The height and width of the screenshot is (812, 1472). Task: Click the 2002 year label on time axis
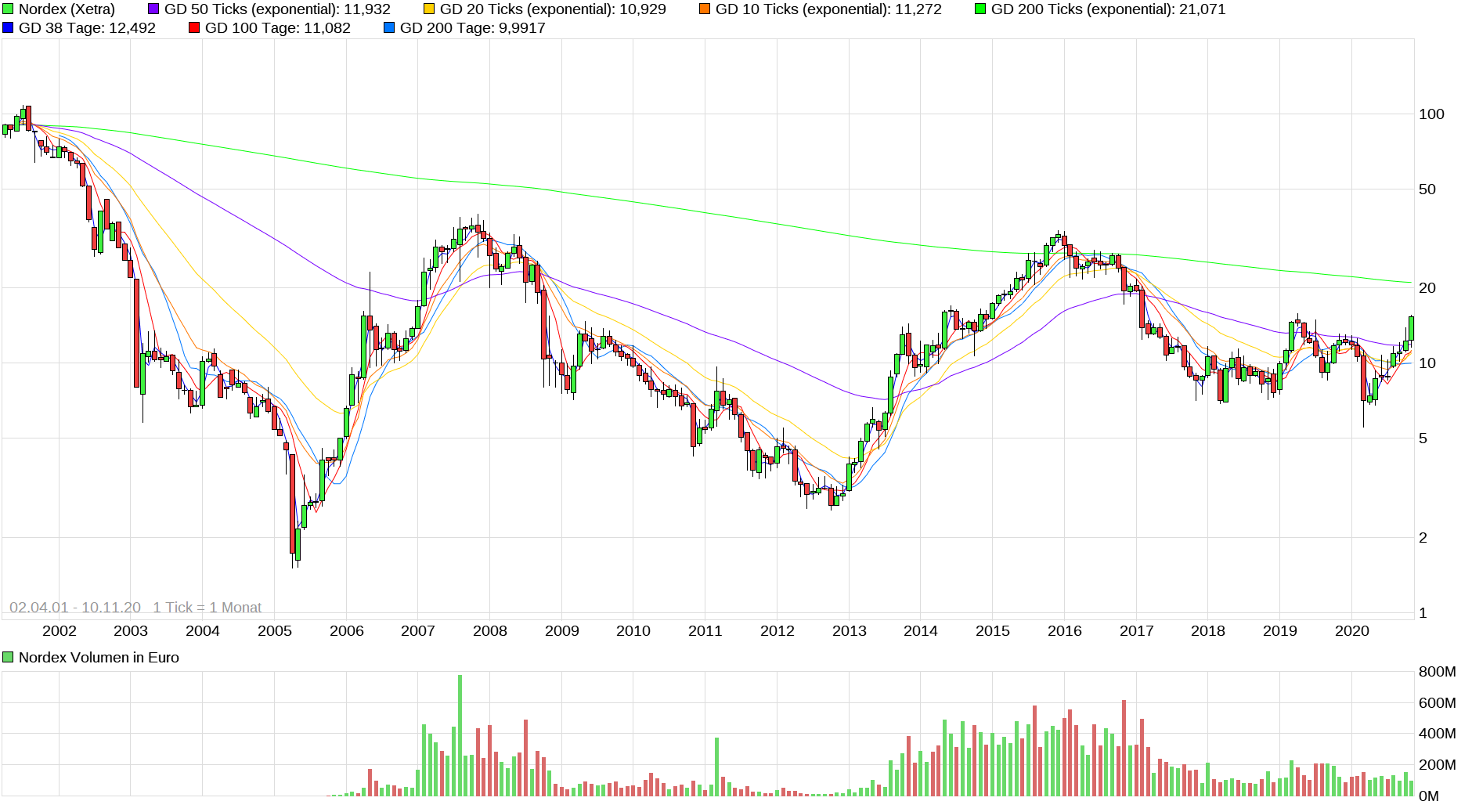pos(60,631)
